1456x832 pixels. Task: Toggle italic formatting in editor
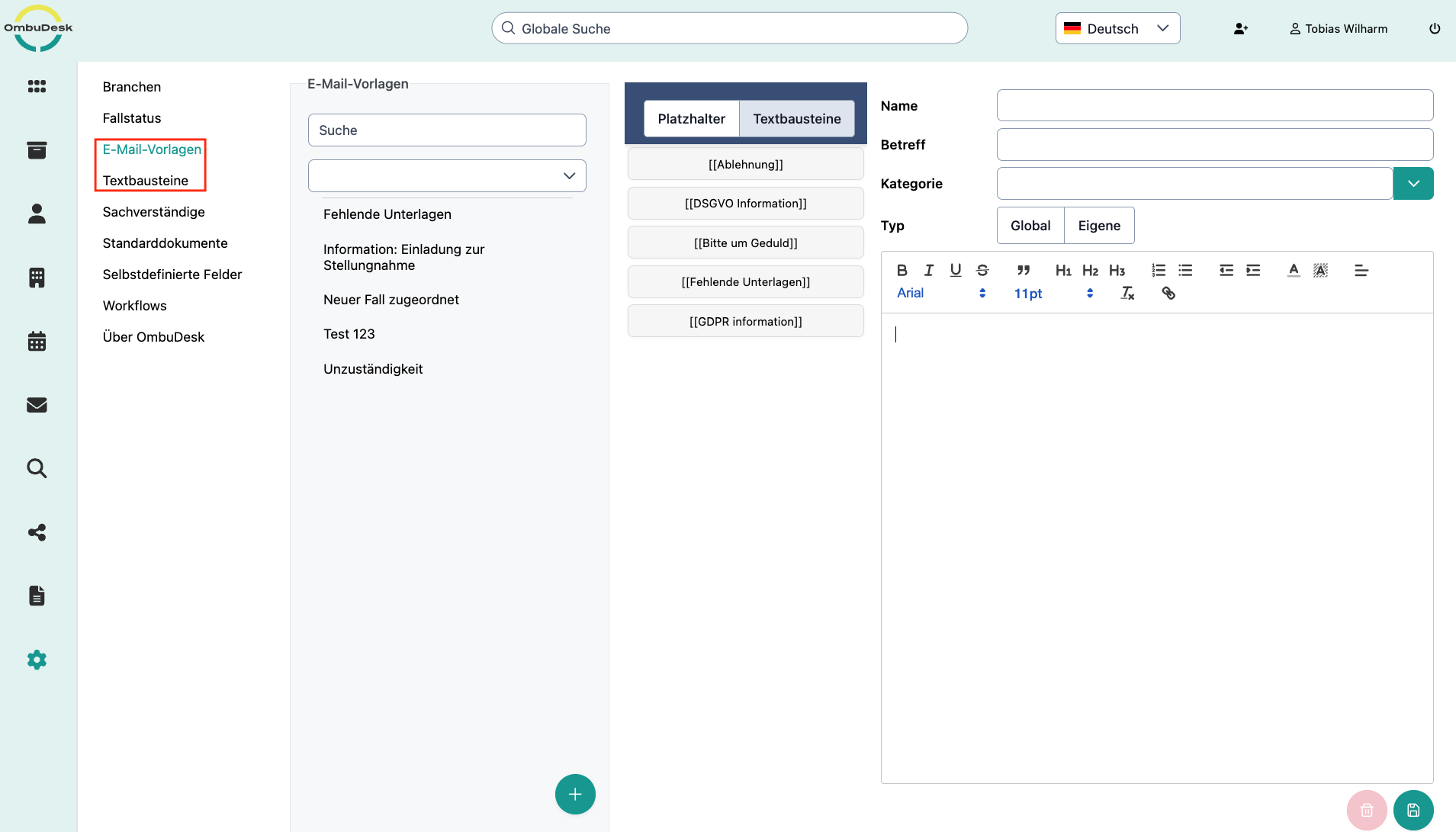pos(929,270)
